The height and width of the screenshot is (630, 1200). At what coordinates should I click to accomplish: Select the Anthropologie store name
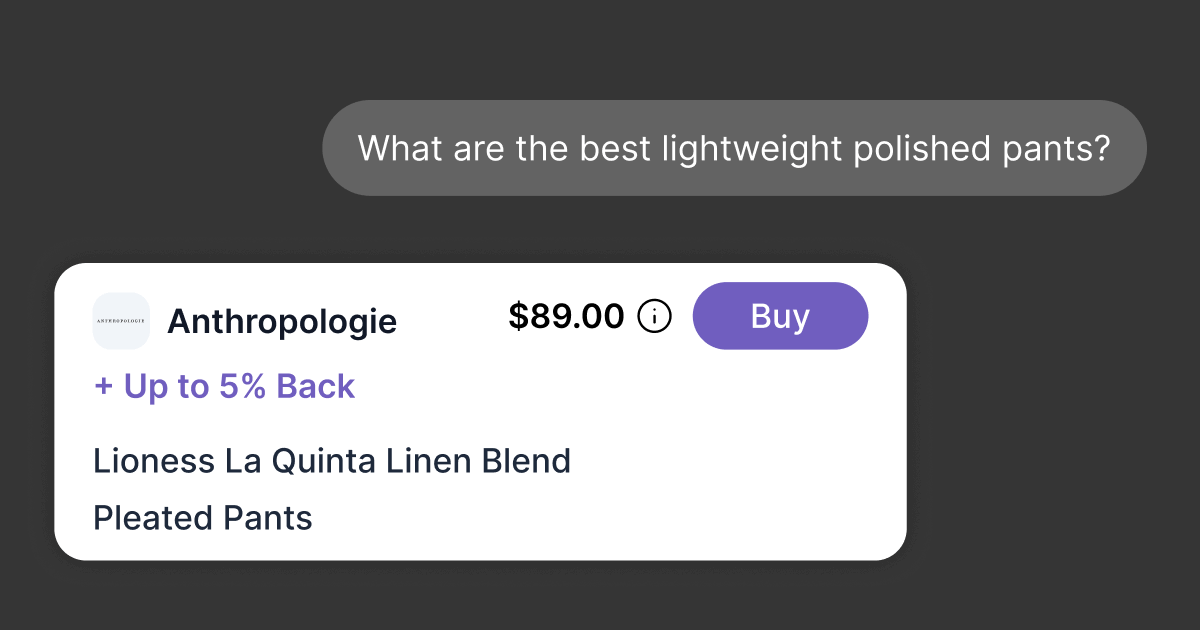pyautogui.click(x=282, y=322)
